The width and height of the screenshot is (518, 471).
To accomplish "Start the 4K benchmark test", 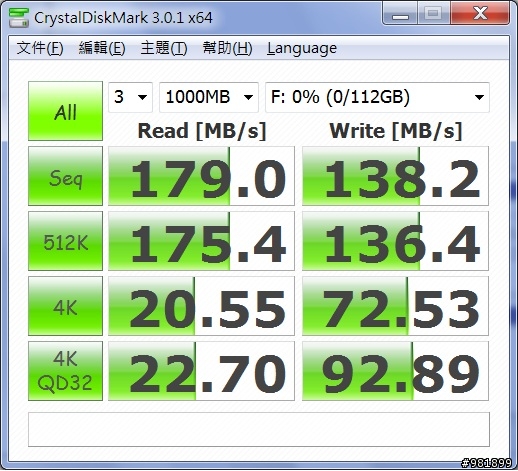I will (x=65, y=306).
